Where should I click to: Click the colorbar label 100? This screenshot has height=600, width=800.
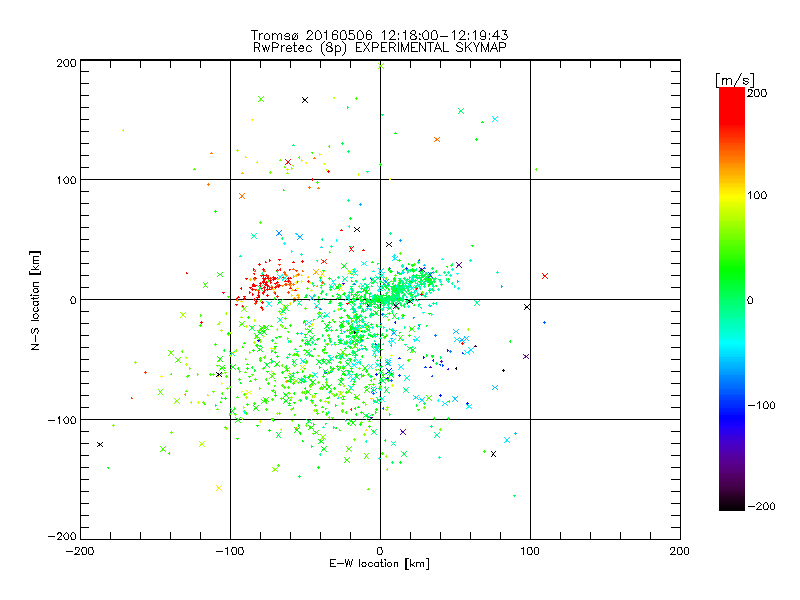[x=757, y=195]
